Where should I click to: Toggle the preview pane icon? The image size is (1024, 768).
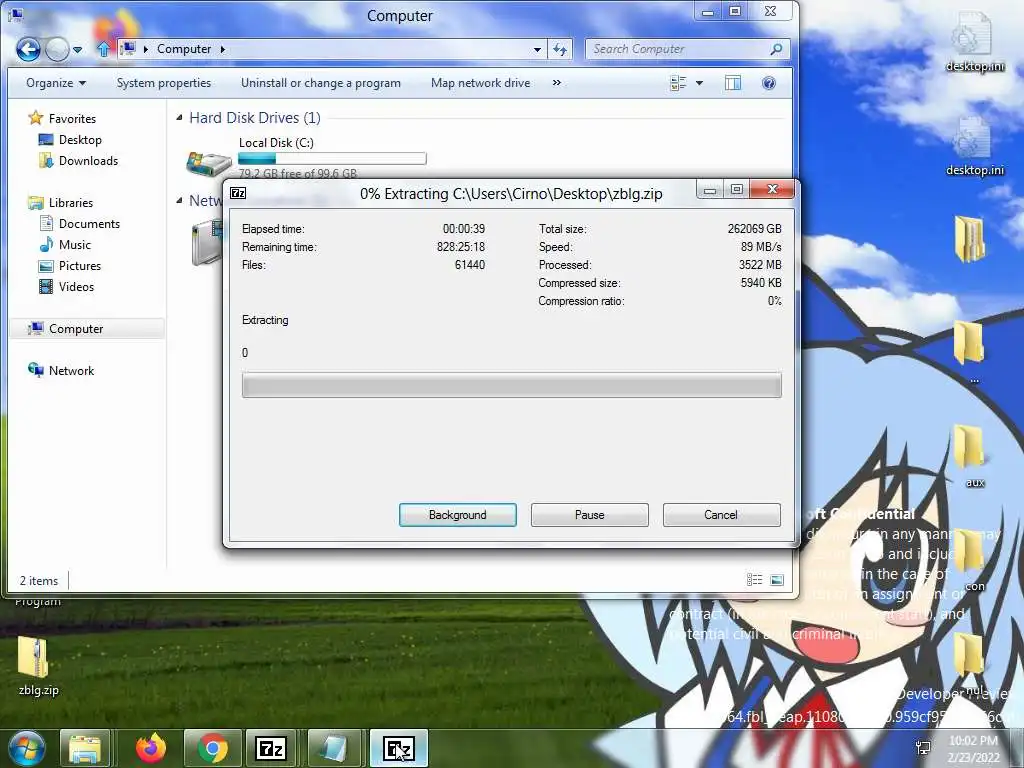tap(733, 83)
